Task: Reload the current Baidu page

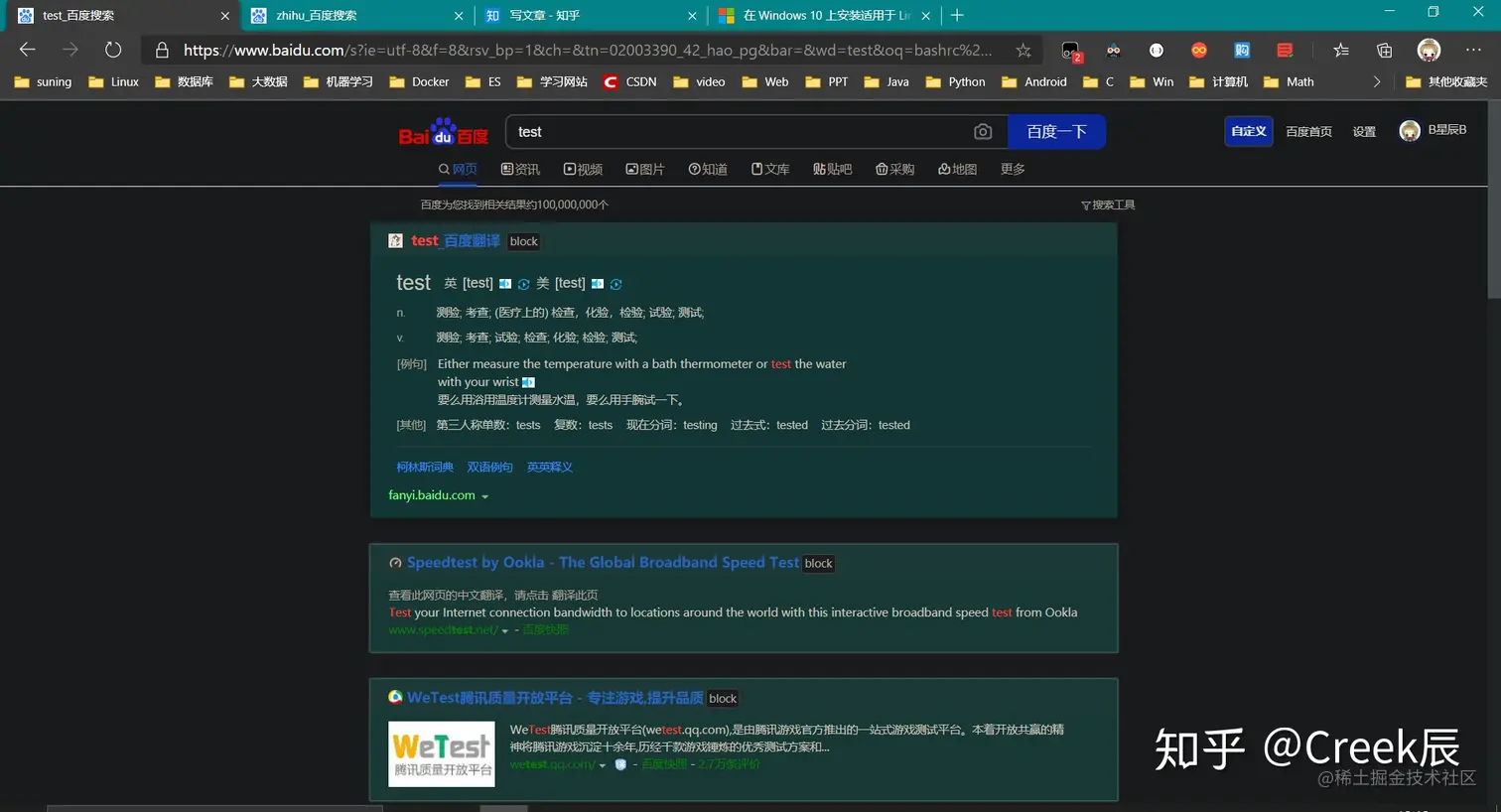Action: [x=113, y=50]
